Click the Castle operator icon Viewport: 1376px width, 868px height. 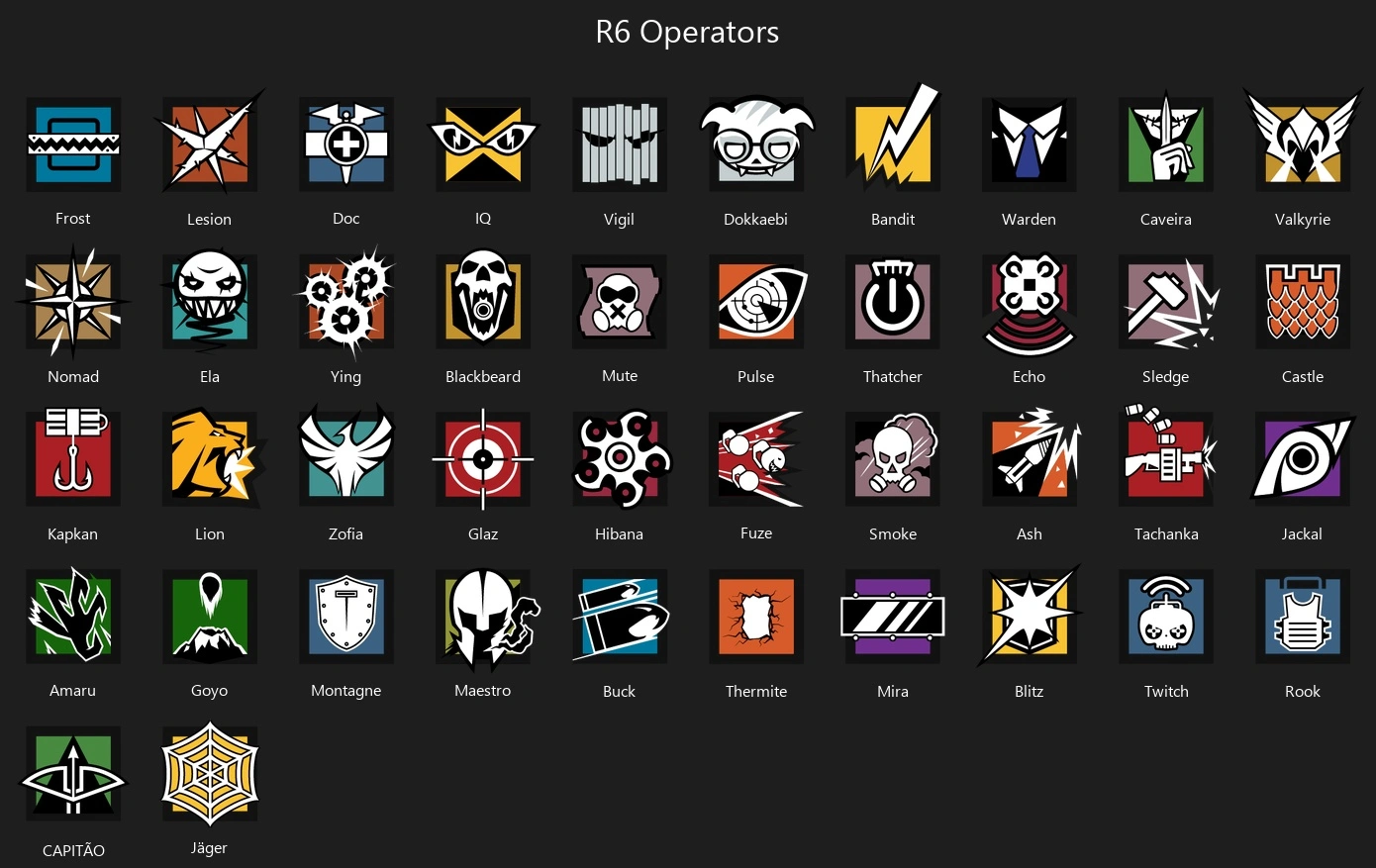[1303, 302]
